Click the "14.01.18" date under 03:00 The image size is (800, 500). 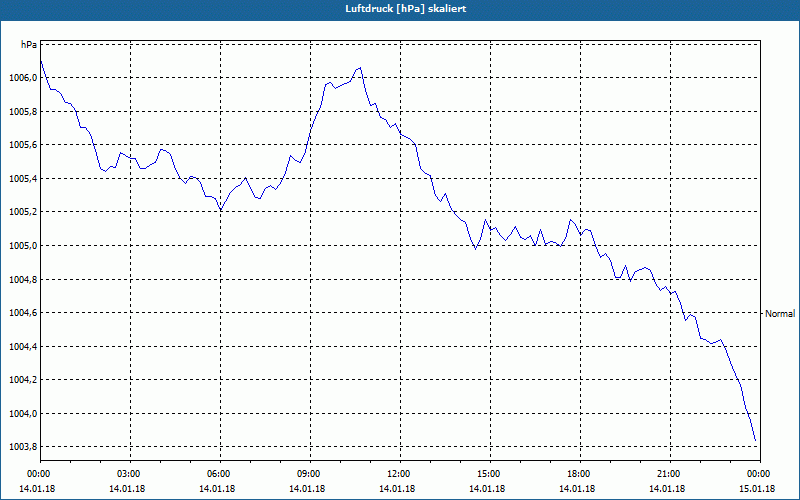(x=127, y=489)
